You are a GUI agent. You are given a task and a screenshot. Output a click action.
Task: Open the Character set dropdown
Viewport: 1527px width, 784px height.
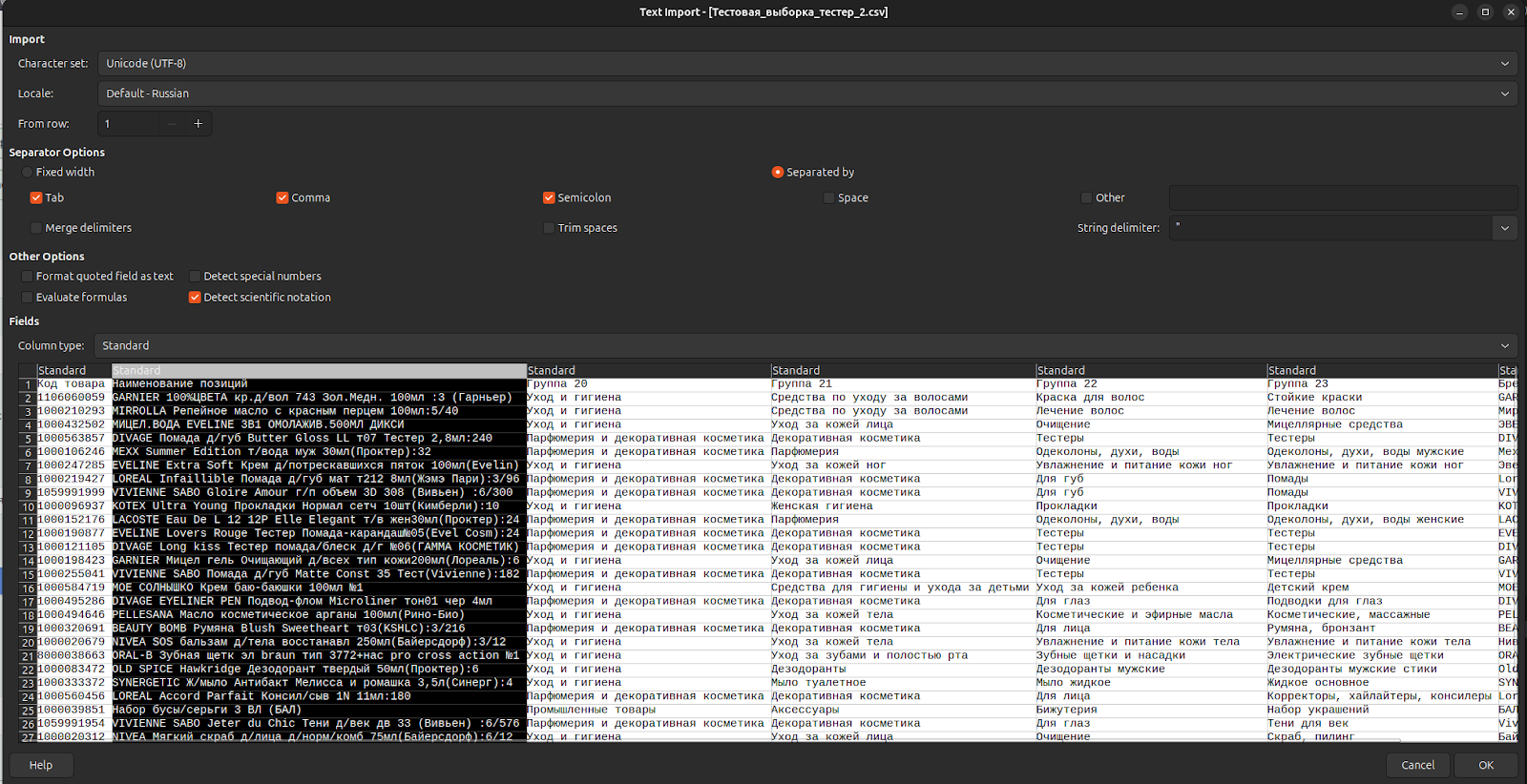[806, 64]
